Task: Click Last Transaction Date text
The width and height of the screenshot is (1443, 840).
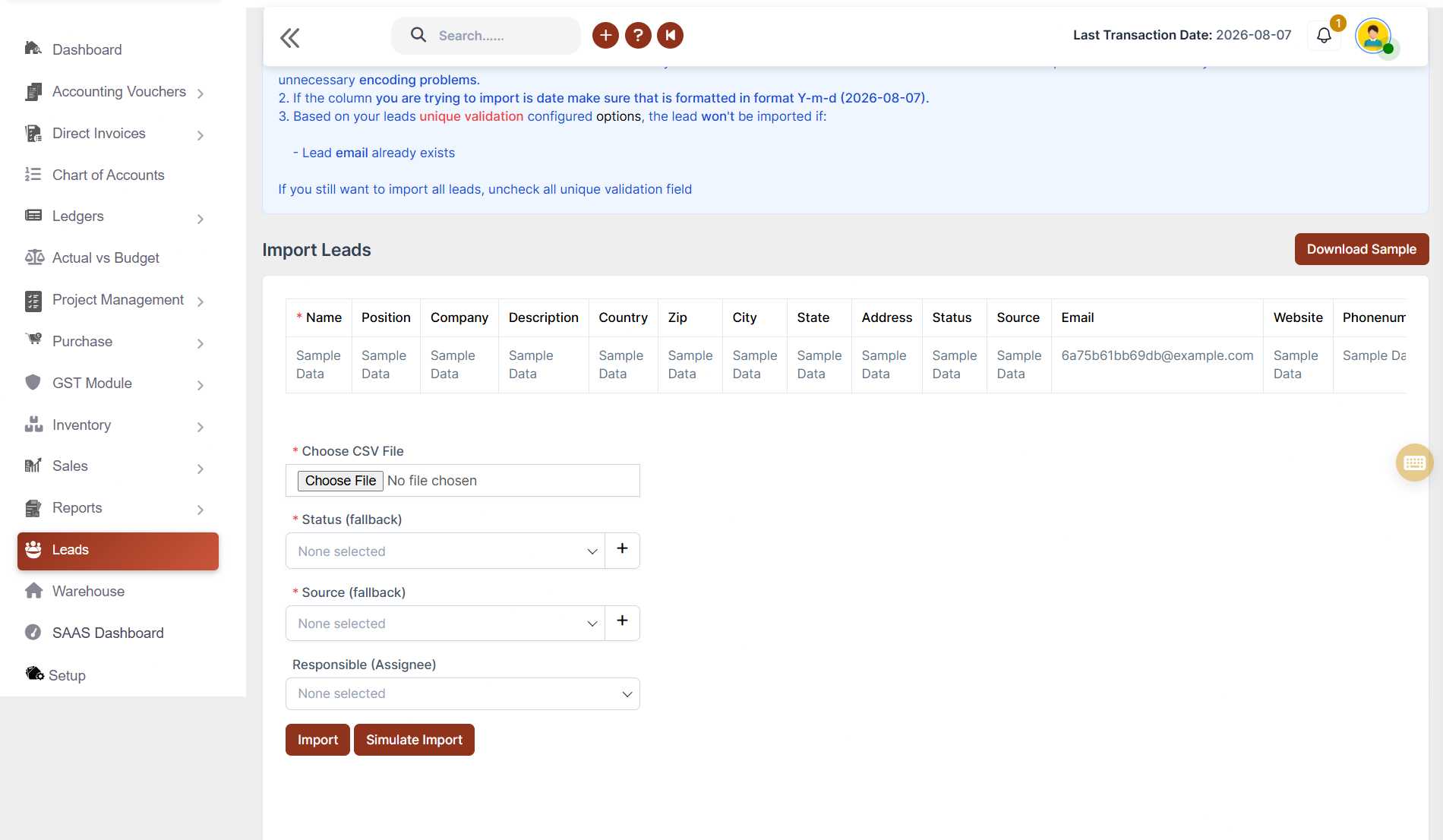Action: pyautogui.click(x=1182, y=35)
